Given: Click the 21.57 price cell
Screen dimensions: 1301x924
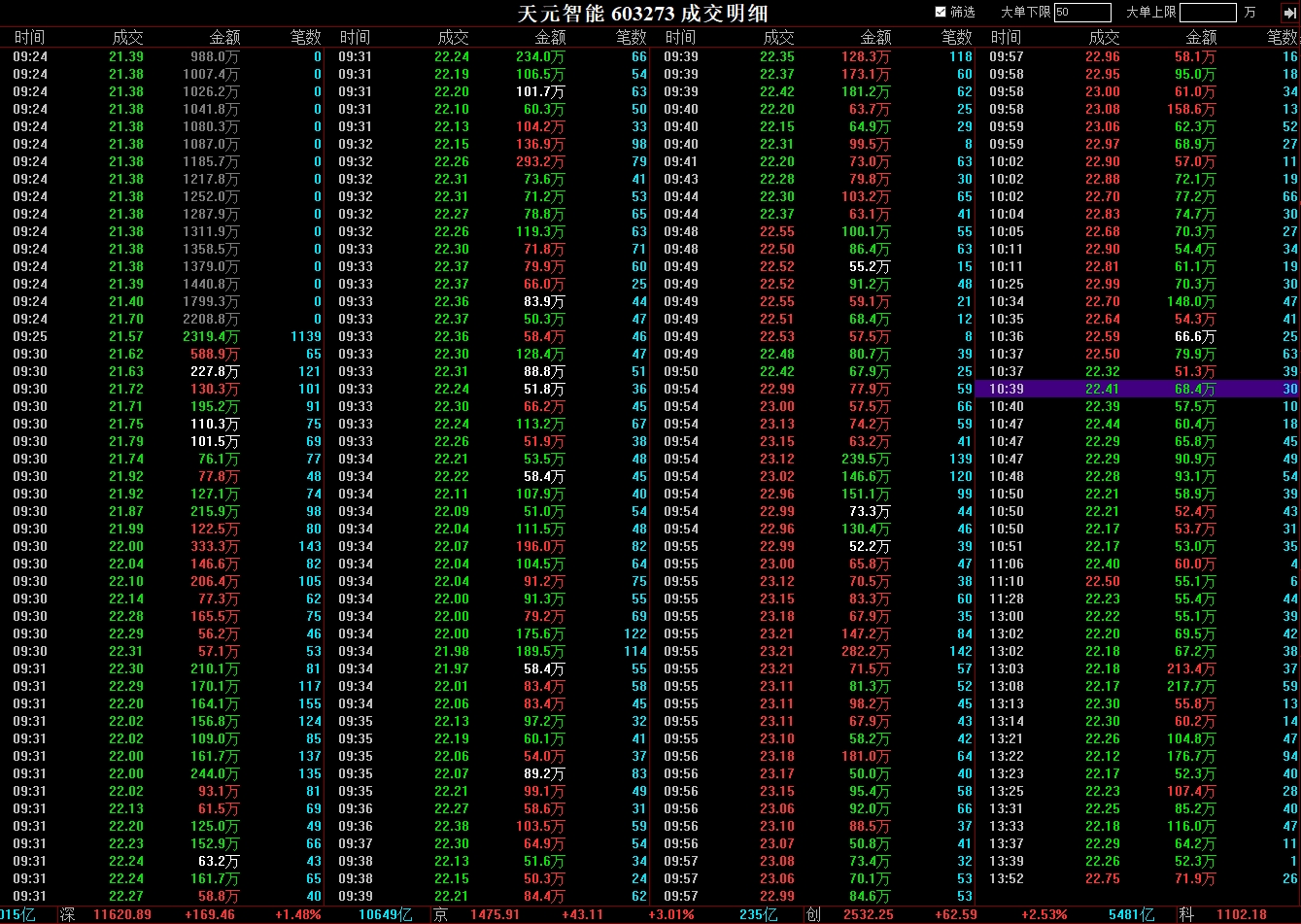Looking at the screenshot, I should coord(126,336).
